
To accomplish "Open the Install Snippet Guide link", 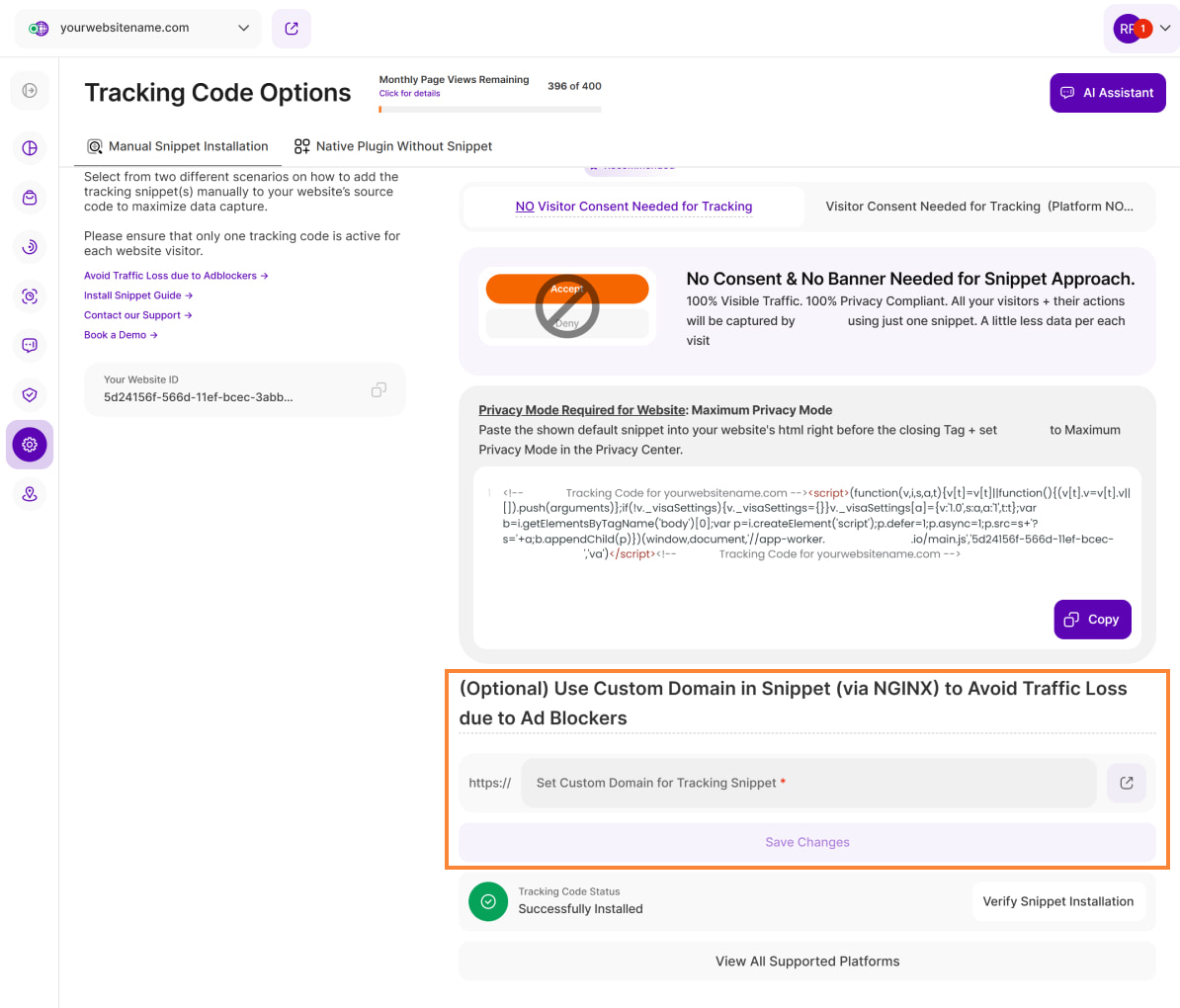I will 137,295.
